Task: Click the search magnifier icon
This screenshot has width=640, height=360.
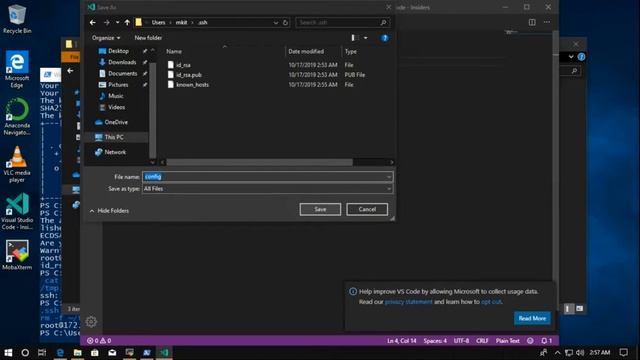Action: 383,22
